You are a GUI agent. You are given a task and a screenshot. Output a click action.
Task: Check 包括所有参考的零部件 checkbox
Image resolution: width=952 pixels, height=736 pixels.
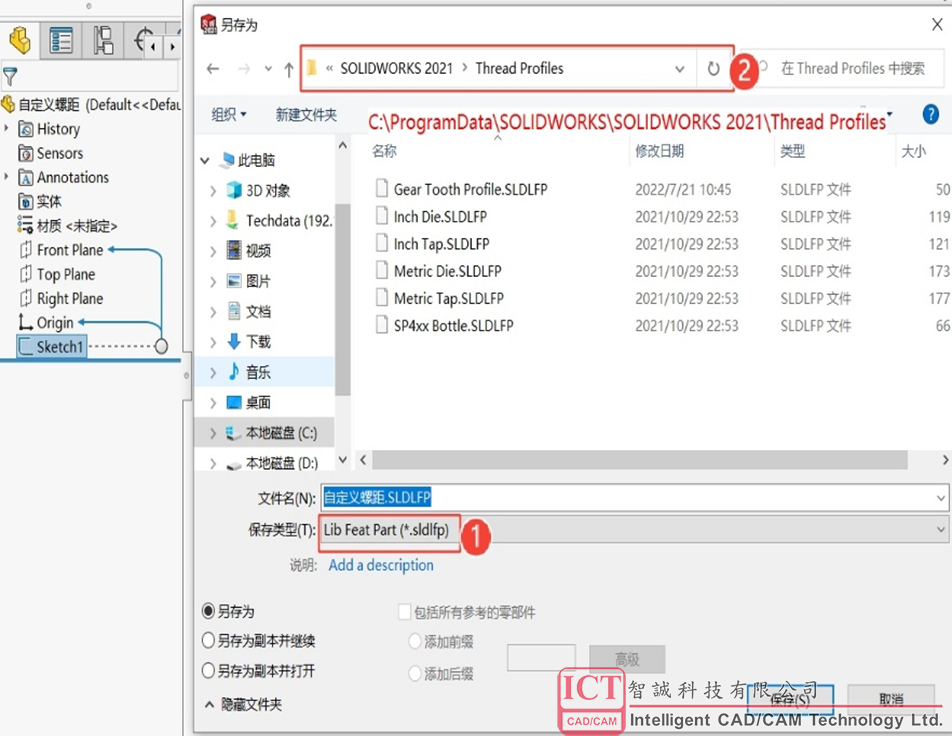404,612
